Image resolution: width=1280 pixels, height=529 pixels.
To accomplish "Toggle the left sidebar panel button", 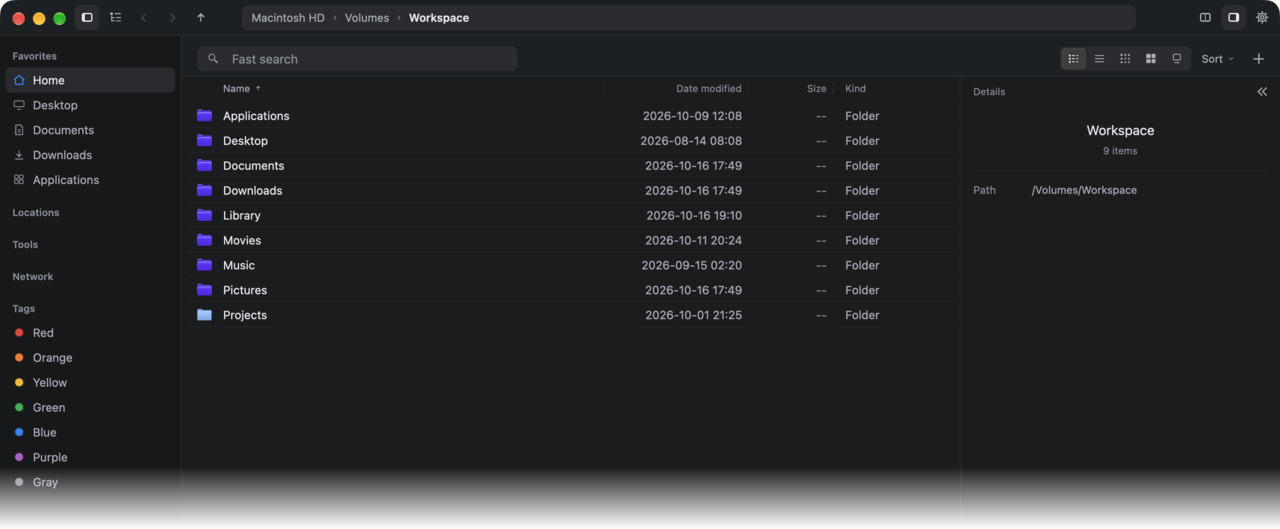I will coord(87,18).
